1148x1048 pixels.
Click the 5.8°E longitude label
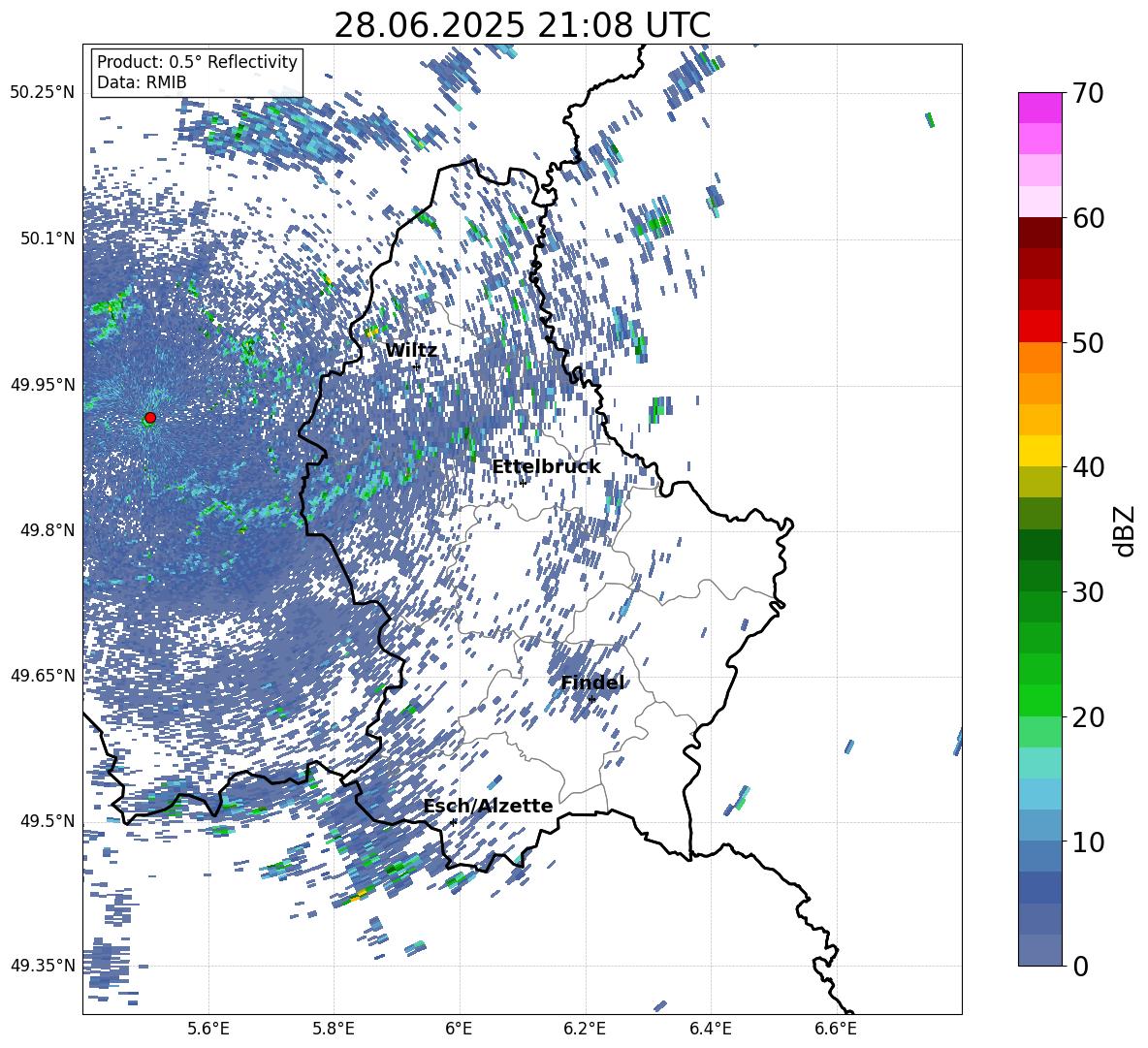(334, 1029)
